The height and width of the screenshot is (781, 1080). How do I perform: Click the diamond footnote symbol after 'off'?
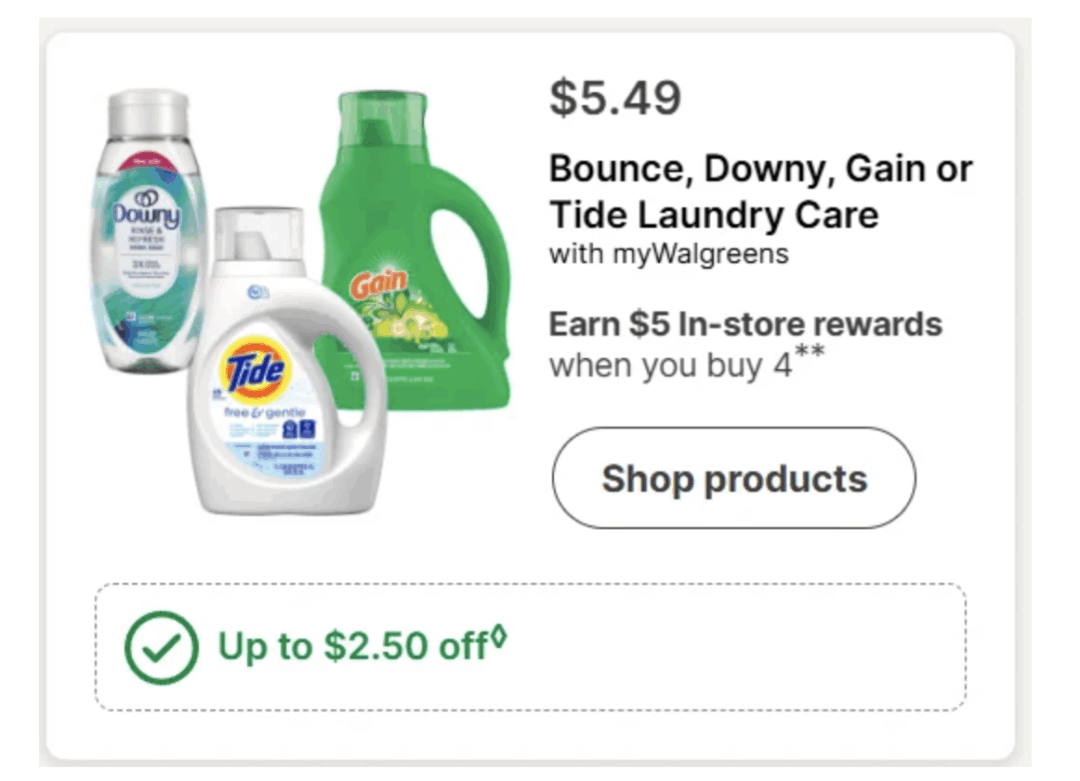tap(499, 635)
